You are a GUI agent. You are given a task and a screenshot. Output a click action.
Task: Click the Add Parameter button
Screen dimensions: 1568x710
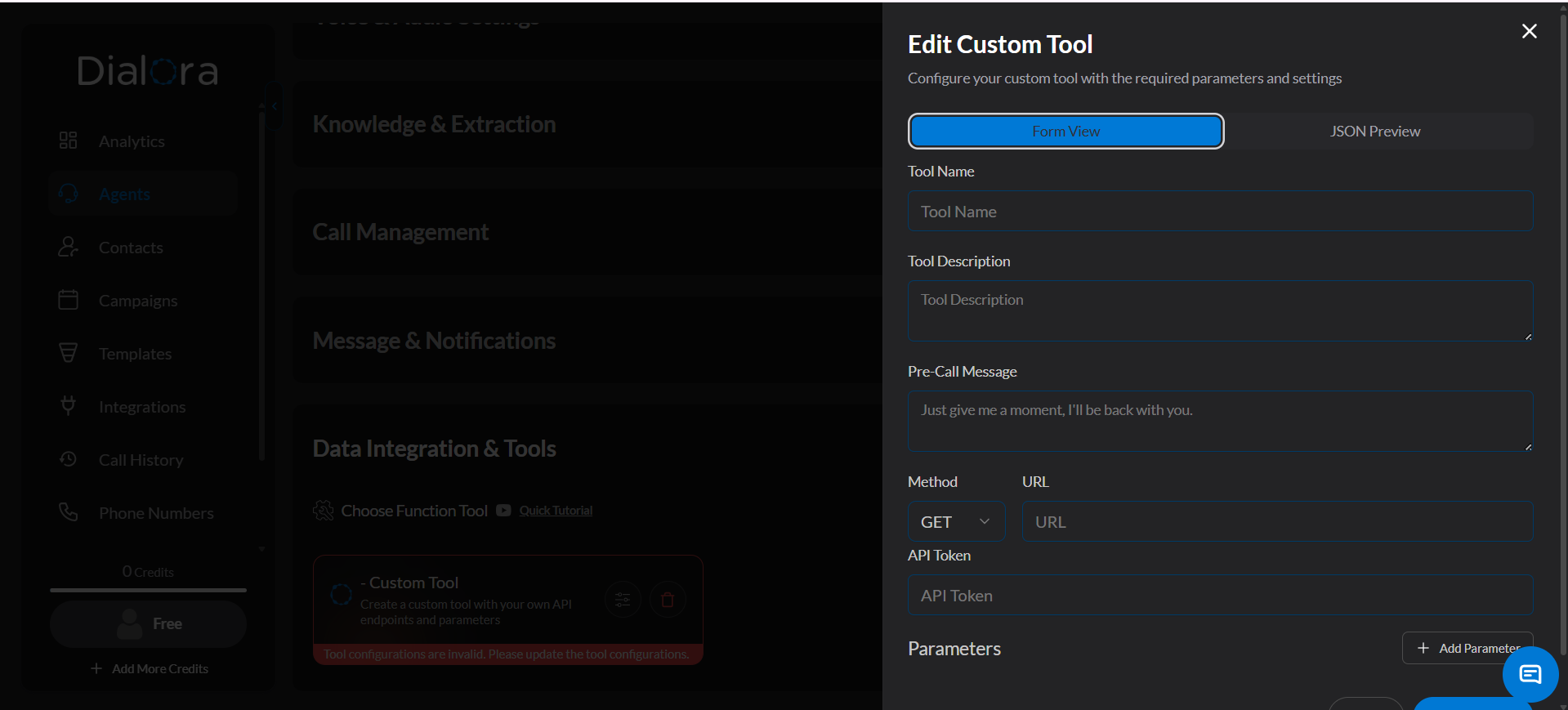click(1467, 648)
